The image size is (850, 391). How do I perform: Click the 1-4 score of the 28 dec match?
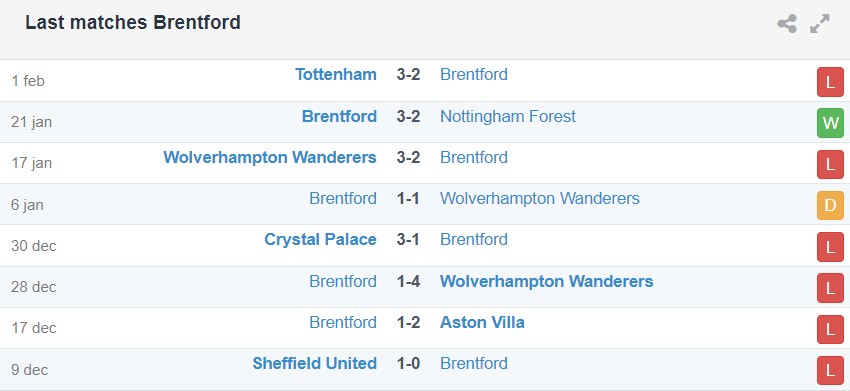[408, 281]
